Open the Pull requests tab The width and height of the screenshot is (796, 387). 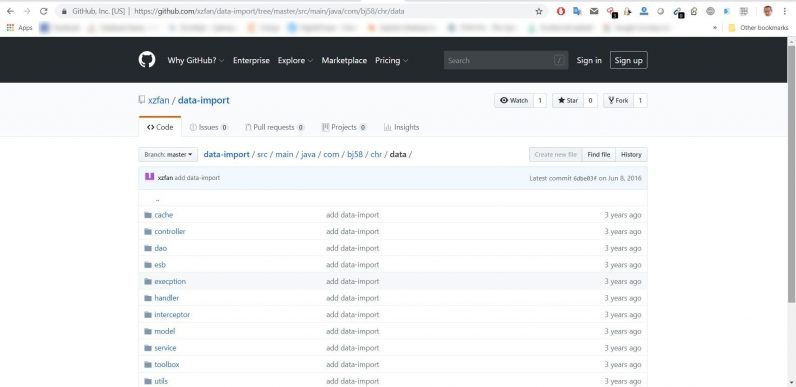[x=275, y=127]
